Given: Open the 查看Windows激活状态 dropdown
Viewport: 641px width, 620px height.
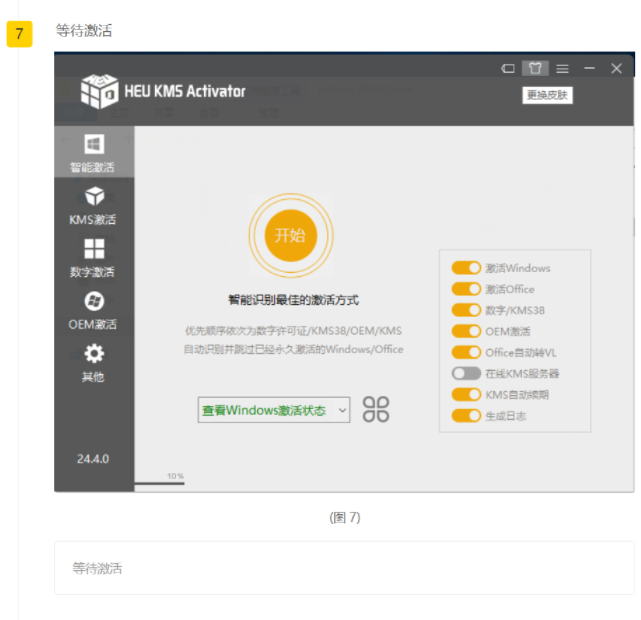Looking at the screenshot, I should click(x=274, y=410).
